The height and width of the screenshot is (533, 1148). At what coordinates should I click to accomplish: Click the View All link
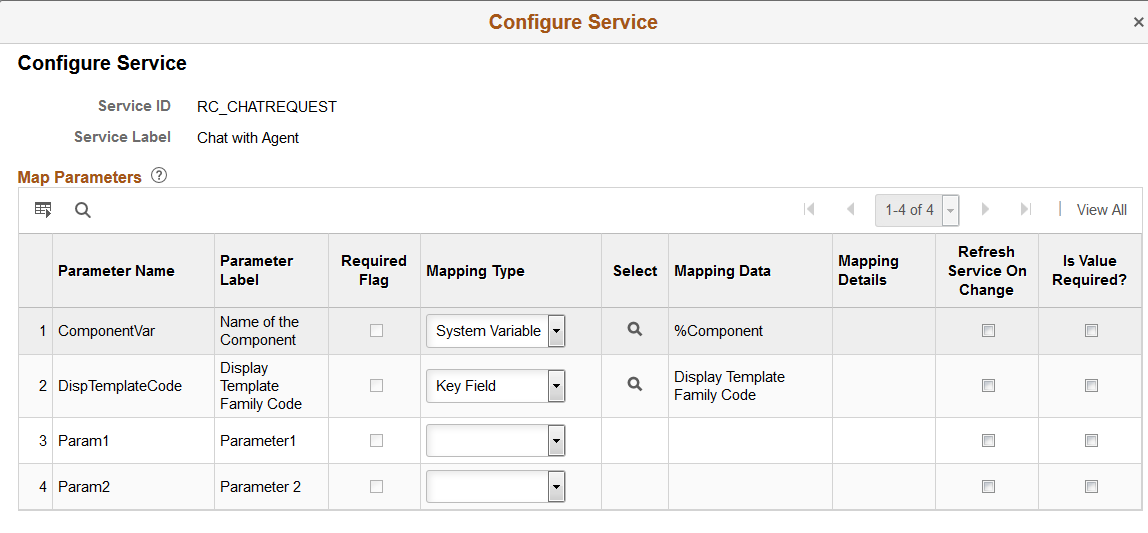coord(1101,210)
